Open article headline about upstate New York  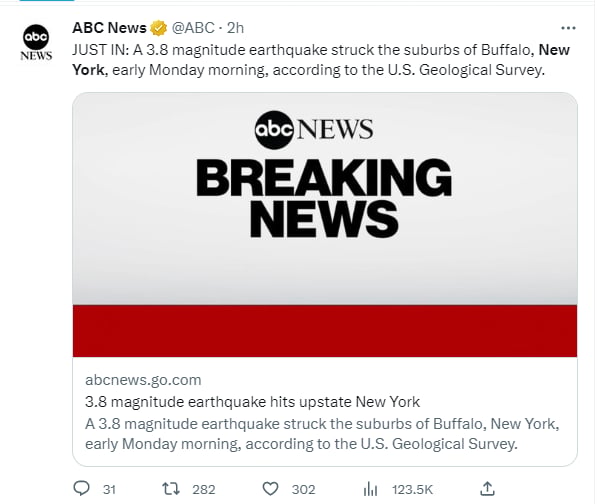pyautogui.click(x=252, y=402)
